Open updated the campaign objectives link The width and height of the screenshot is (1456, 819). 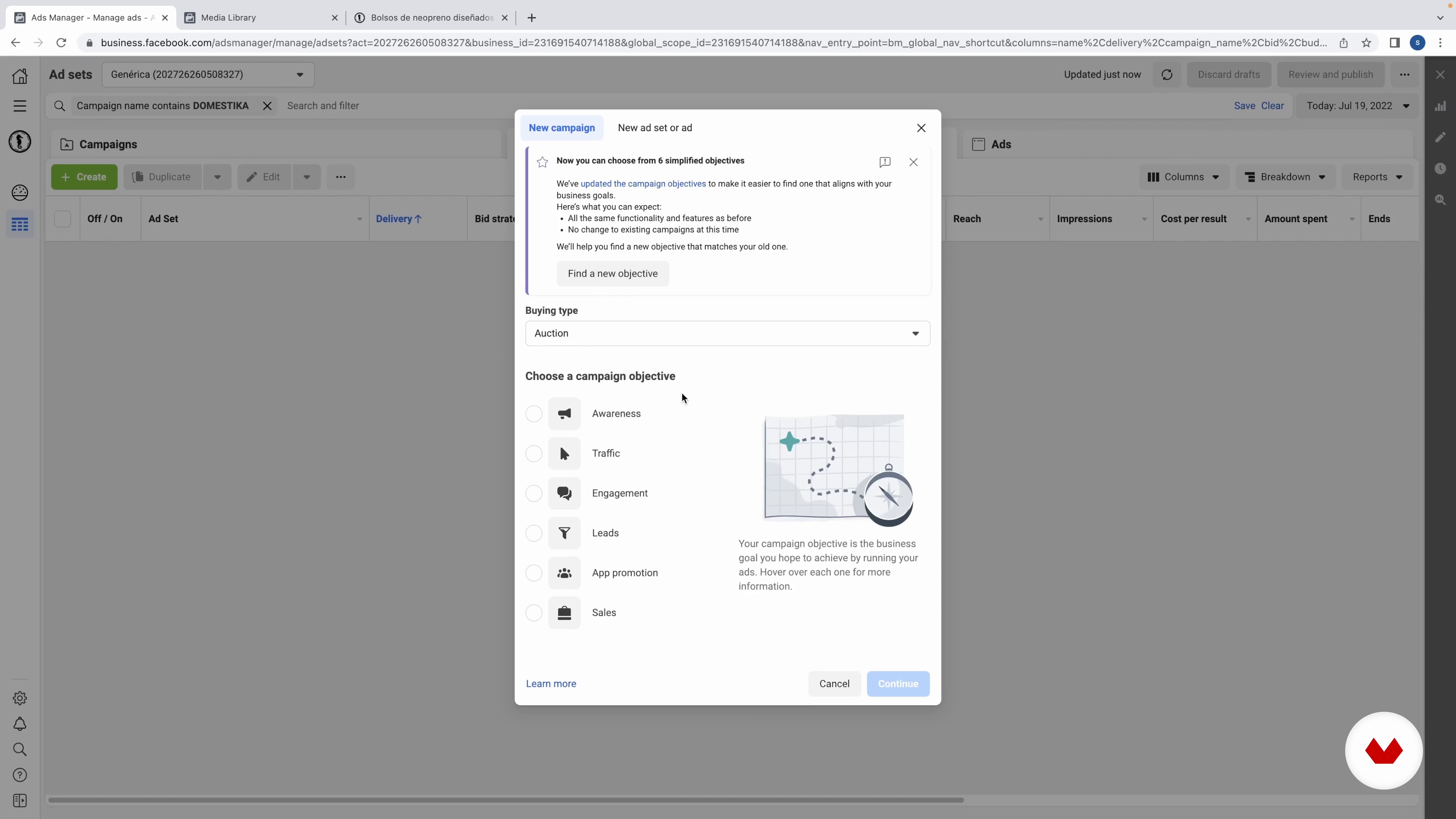[643, 184]
